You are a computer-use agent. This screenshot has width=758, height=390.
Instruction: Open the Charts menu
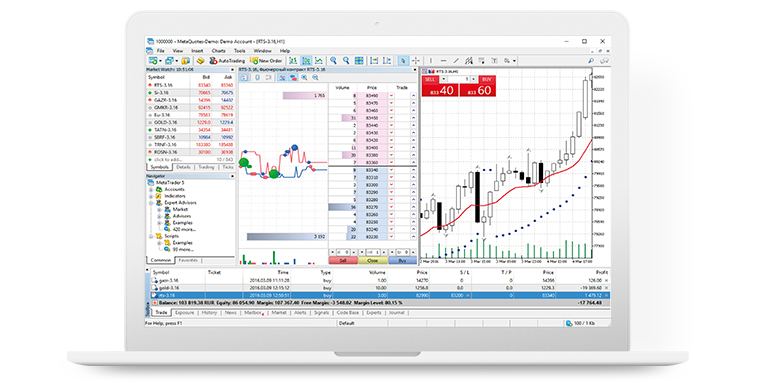tap(219, 51)
